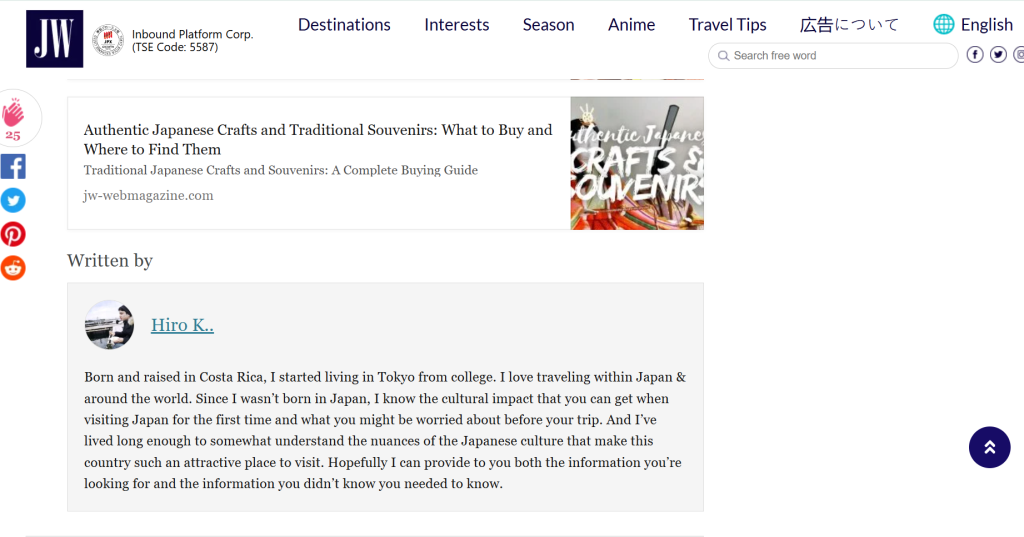The height and width of the screenshot is (537, 1024).
Task: Click the JW site logo
Action: coord(54,39)
